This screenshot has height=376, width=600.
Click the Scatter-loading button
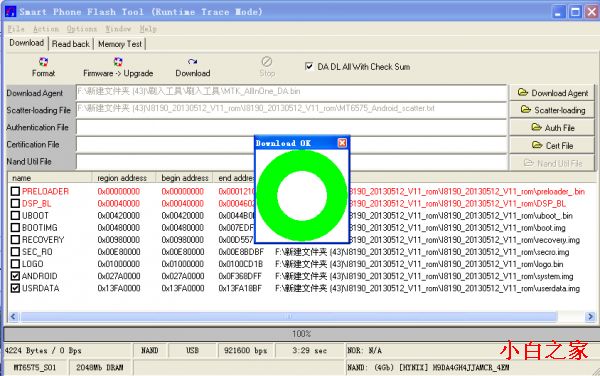pyautogui.click(x=552, y=110)
